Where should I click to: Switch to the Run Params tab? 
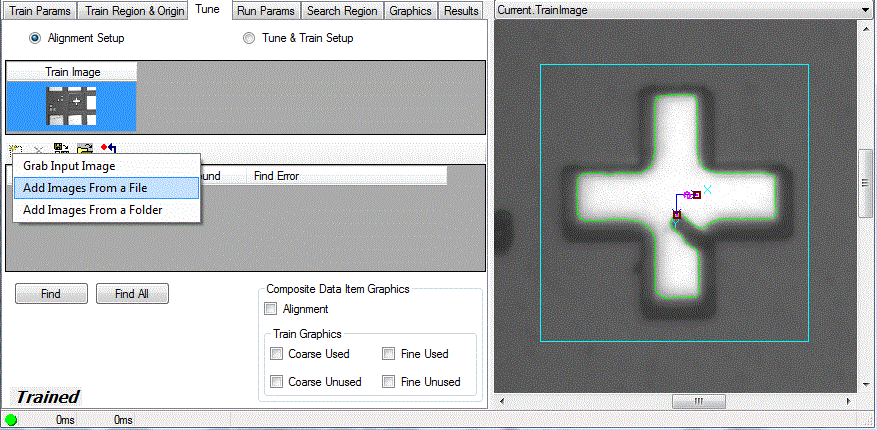coord(265,11)
